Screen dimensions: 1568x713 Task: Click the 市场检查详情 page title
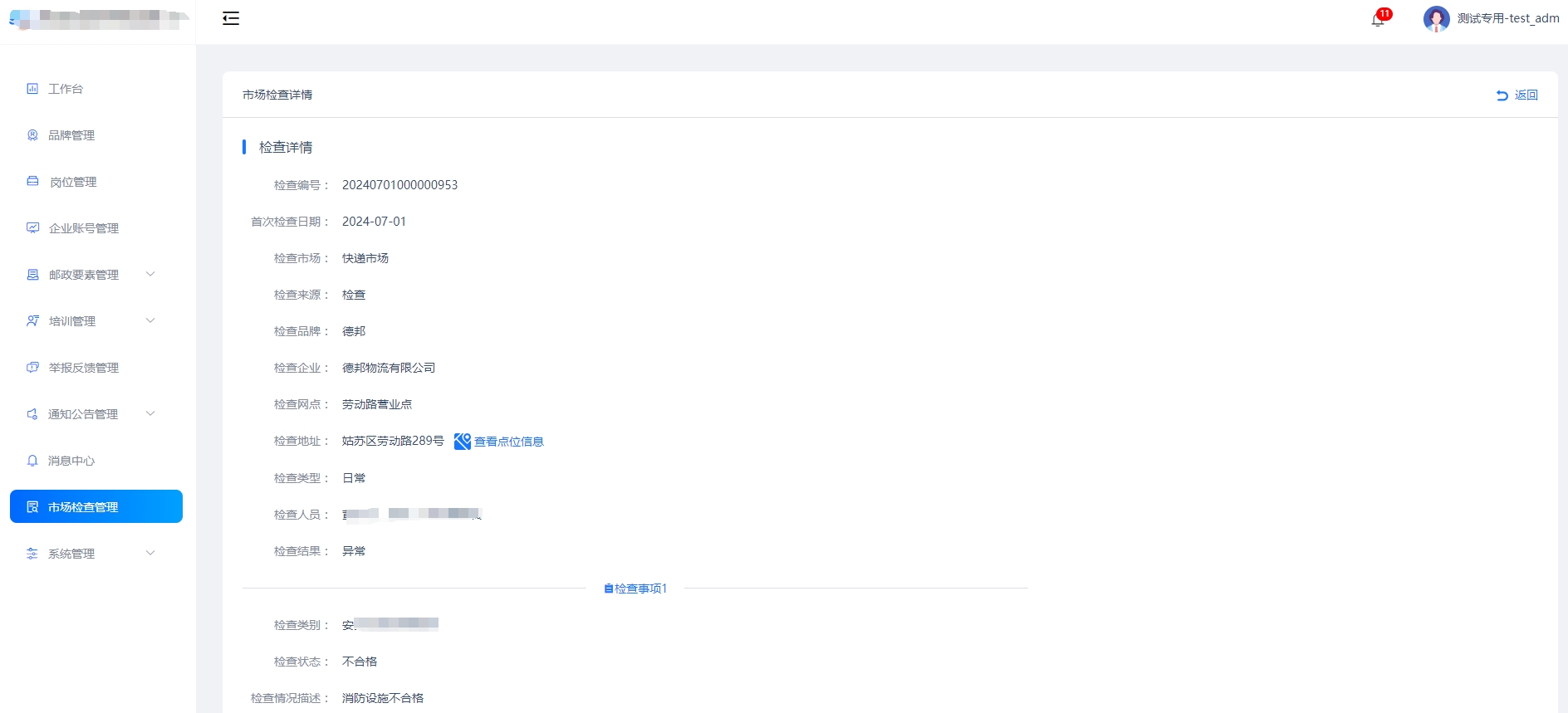[x=277, y=95]
